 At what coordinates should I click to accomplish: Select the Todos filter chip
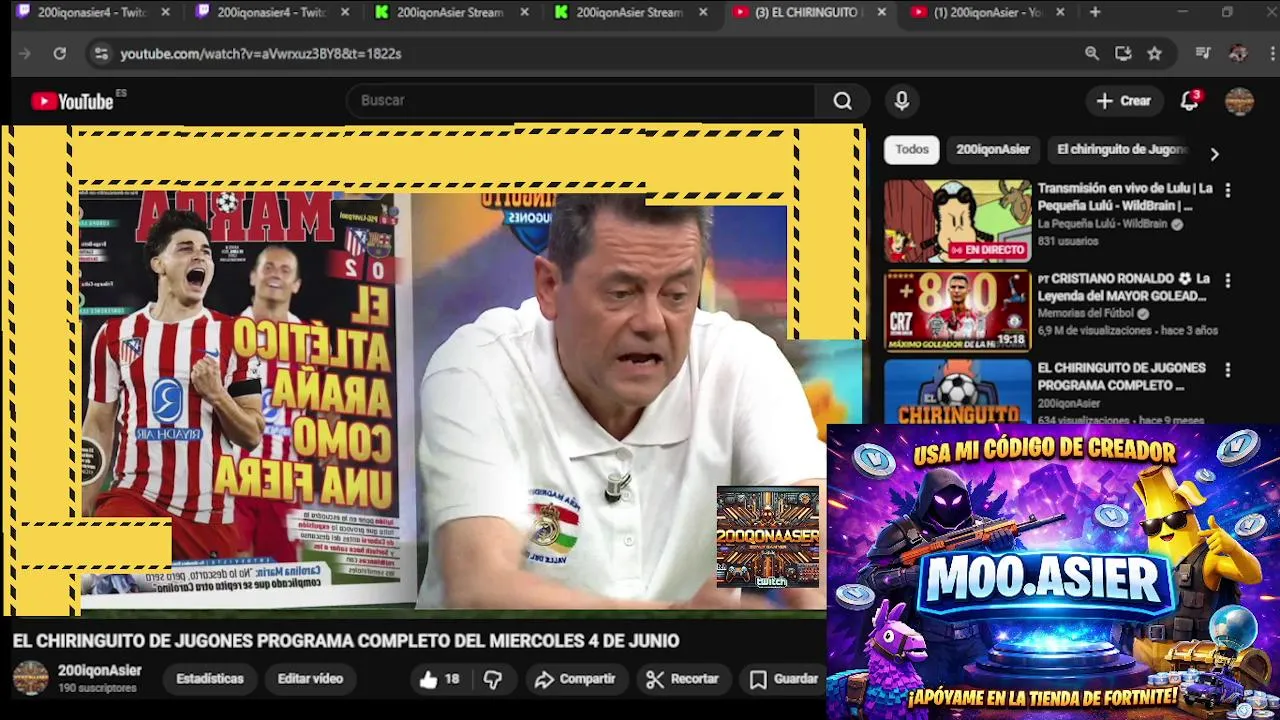tap(912, 149)
